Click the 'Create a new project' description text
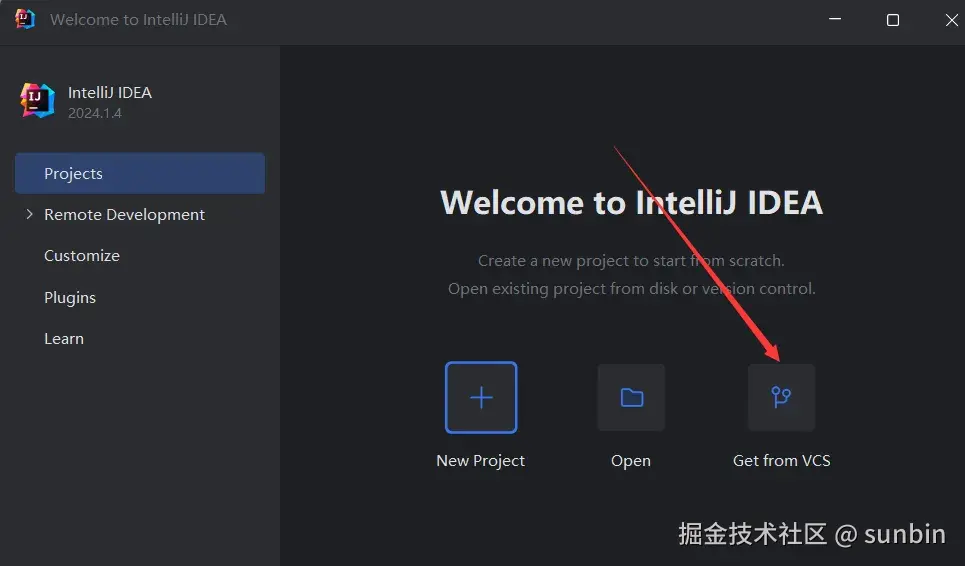The image size is (965, 566). (631, 261)
